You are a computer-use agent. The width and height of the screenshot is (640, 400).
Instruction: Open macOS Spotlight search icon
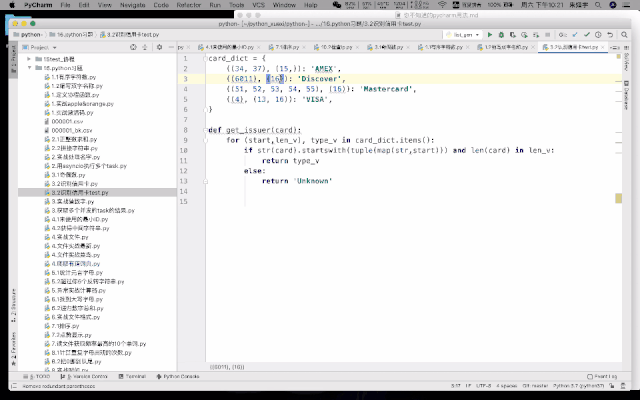598,5
